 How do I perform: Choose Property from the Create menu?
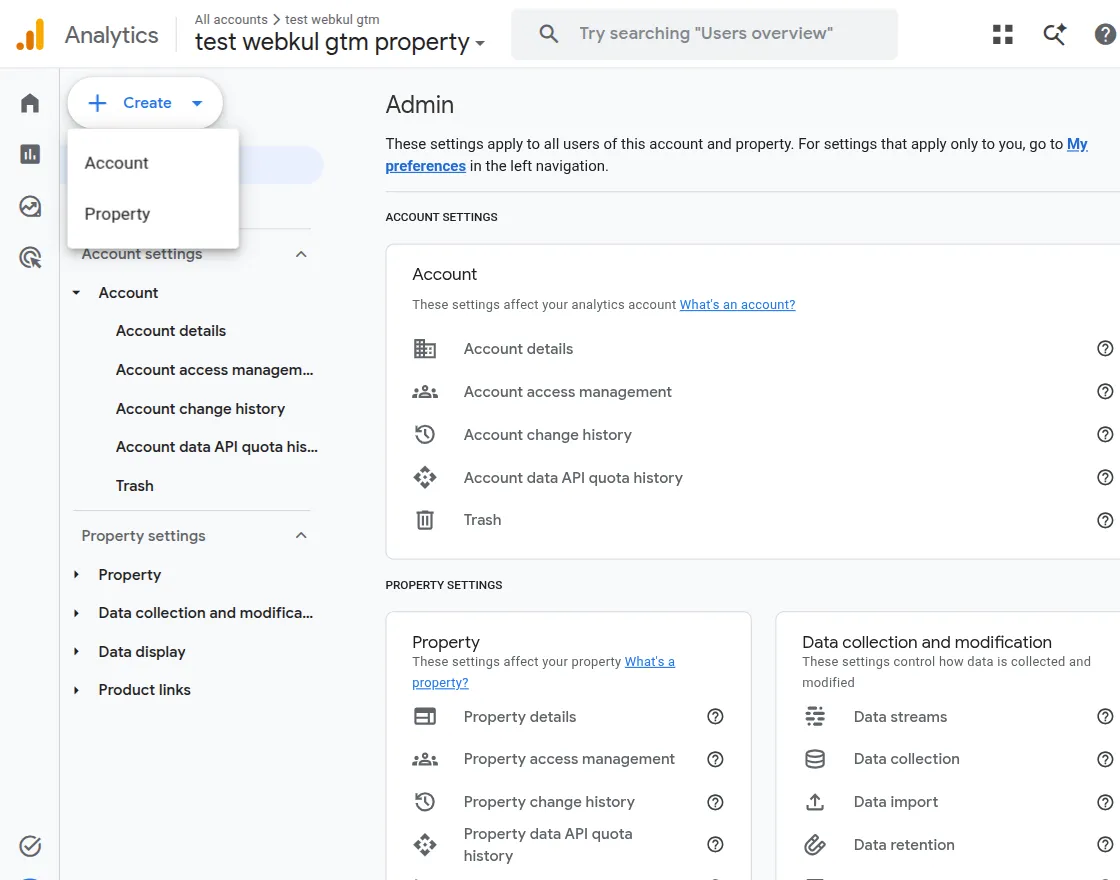pos(153,214)
